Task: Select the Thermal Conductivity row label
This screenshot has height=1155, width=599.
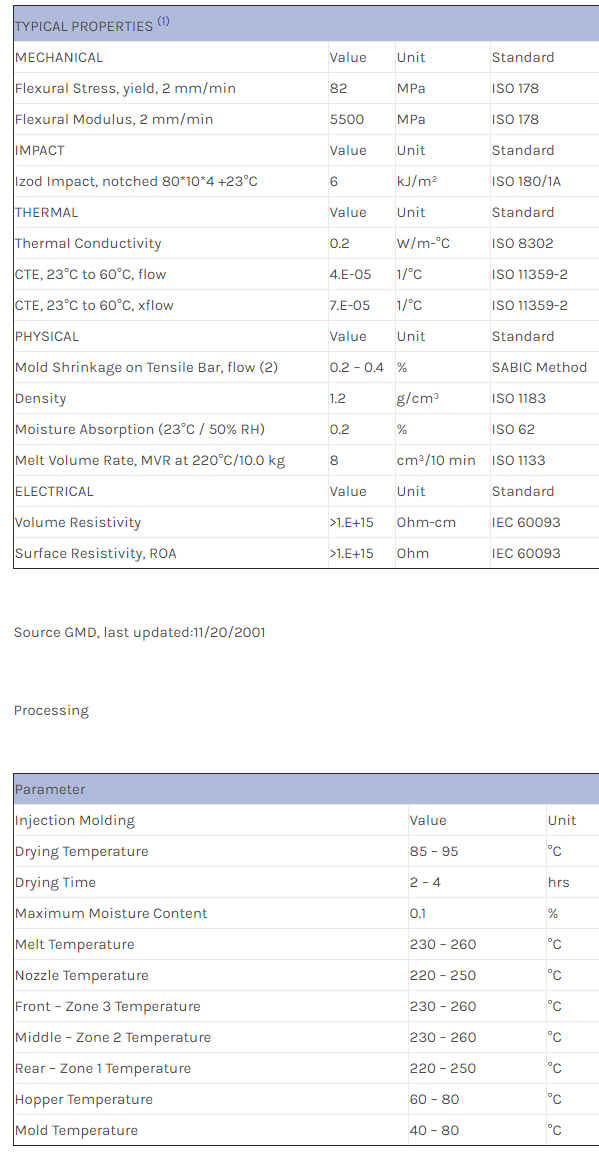Action: coord(88,243)
